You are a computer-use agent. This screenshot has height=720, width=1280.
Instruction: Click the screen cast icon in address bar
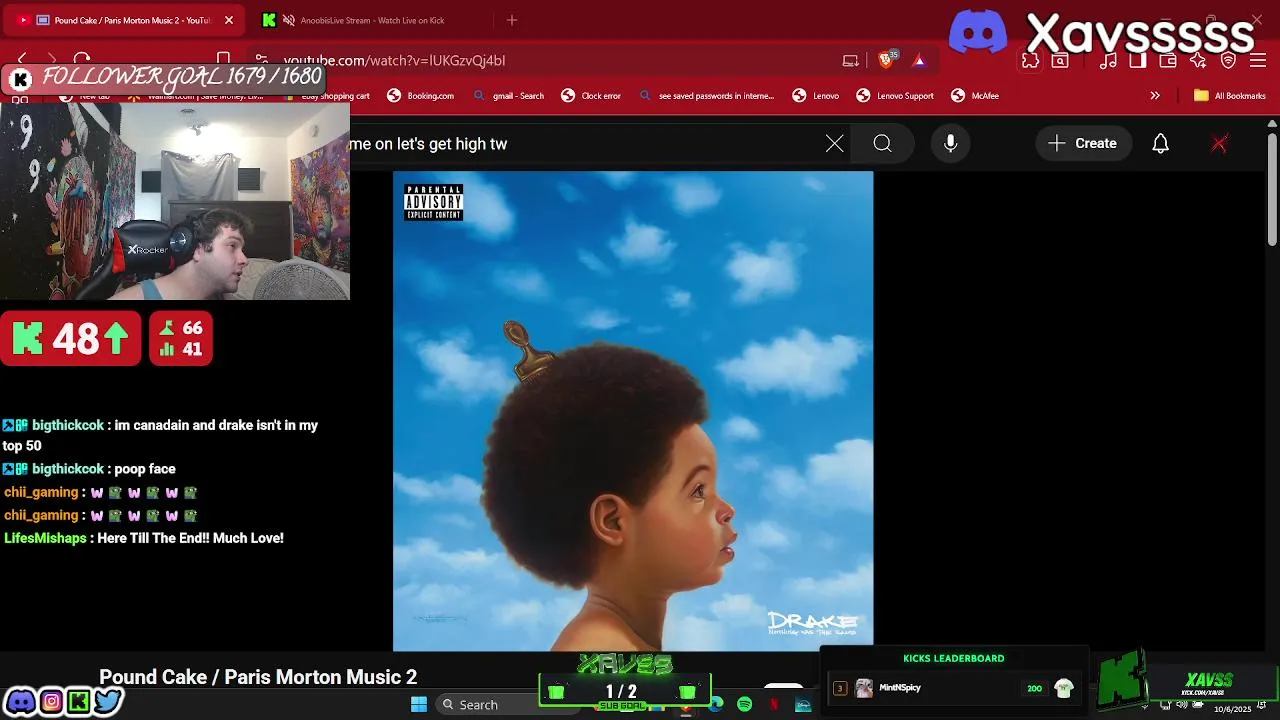coord(851,61)
